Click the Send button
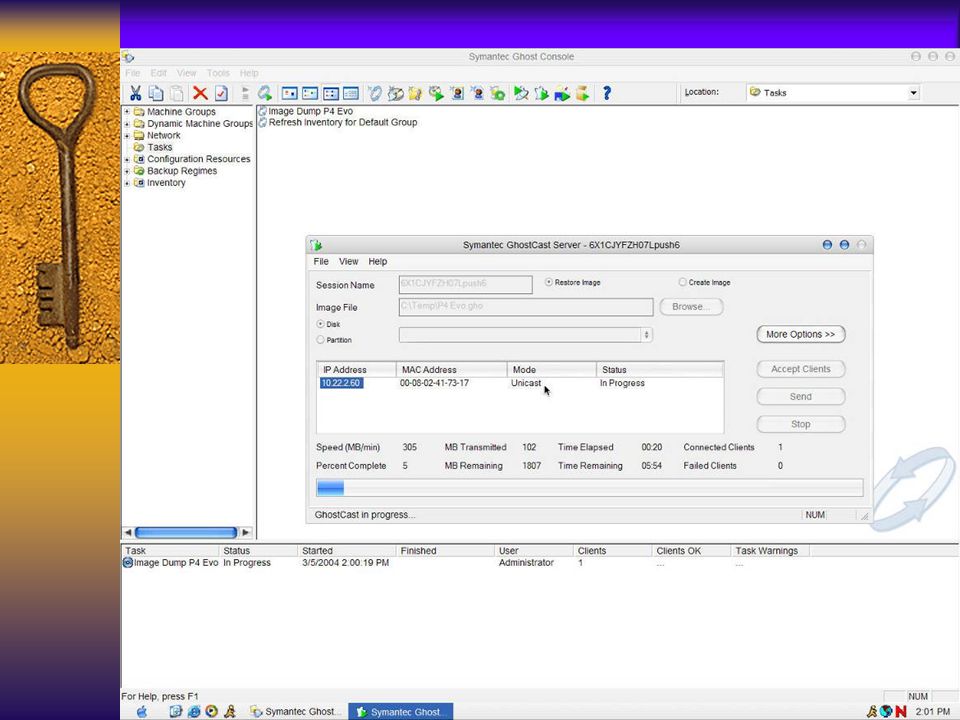The height and width of the screenshot is (720, 960). (x=801, y=397)
